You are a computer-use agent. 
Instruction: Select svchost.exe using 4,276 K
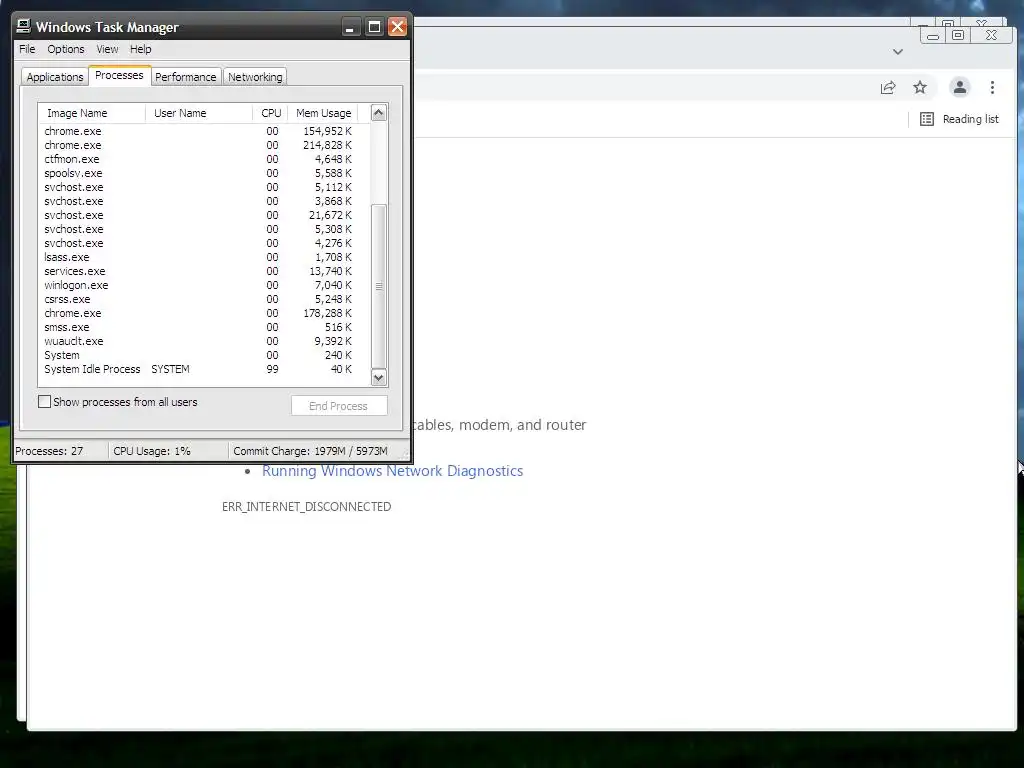204,243
